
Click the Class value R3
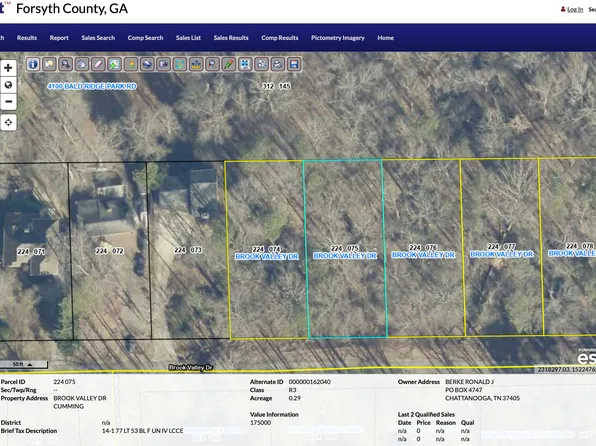(292, 390)
